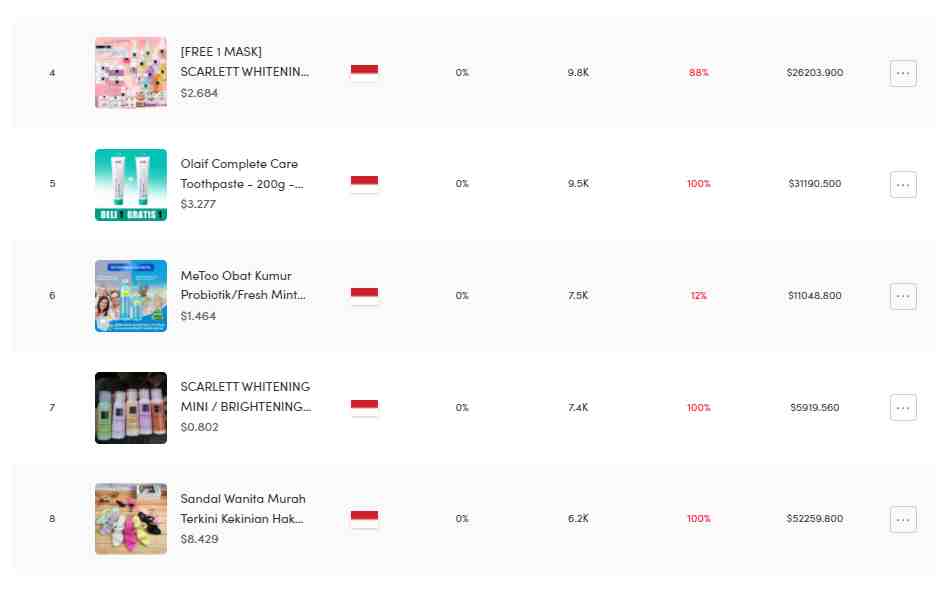945x590 pixels.
Task: Open the [FREE 1 MASK] SCARLETT WHITENING title link
Action: pos(245,61)
